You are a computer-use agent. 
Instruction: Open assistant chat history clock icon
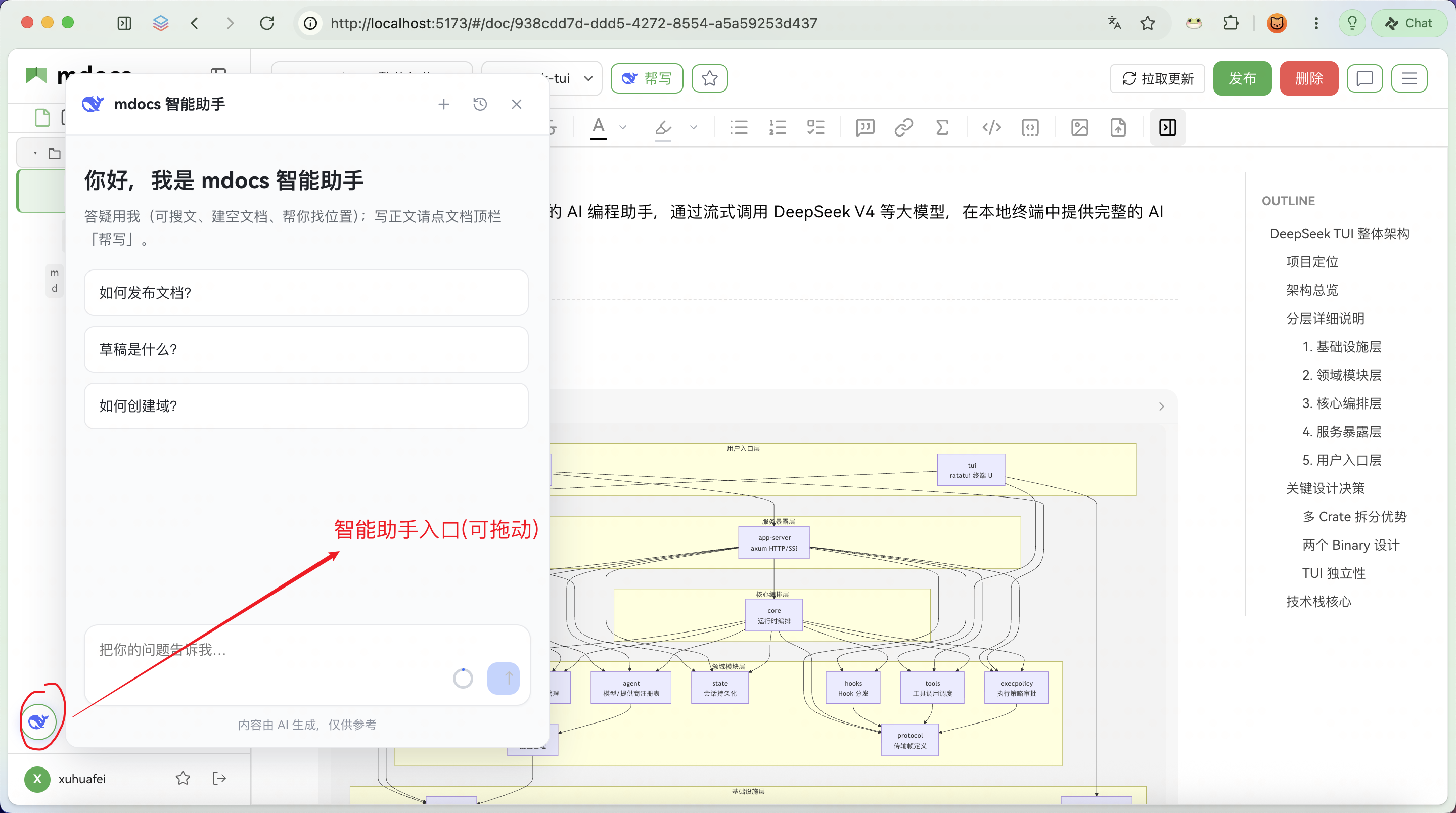click(x=480, y=104)
